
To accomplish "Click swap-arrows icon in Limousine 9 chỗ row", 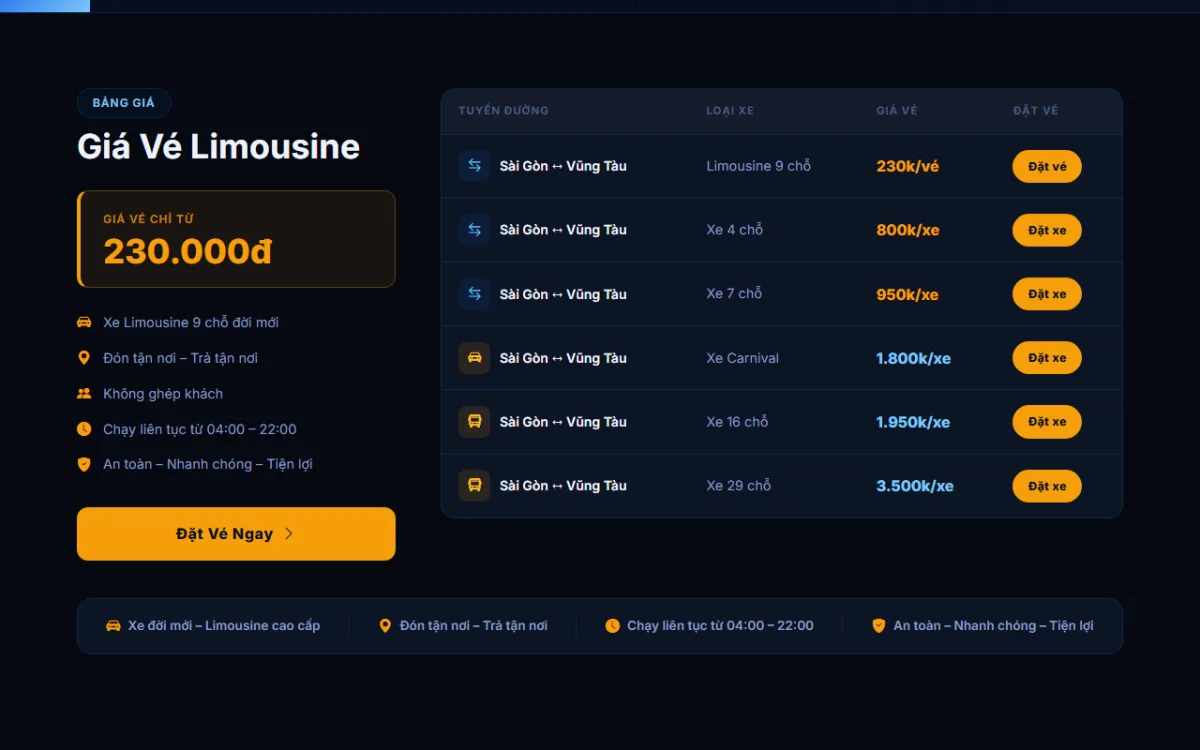I will [x=474, y=166].
